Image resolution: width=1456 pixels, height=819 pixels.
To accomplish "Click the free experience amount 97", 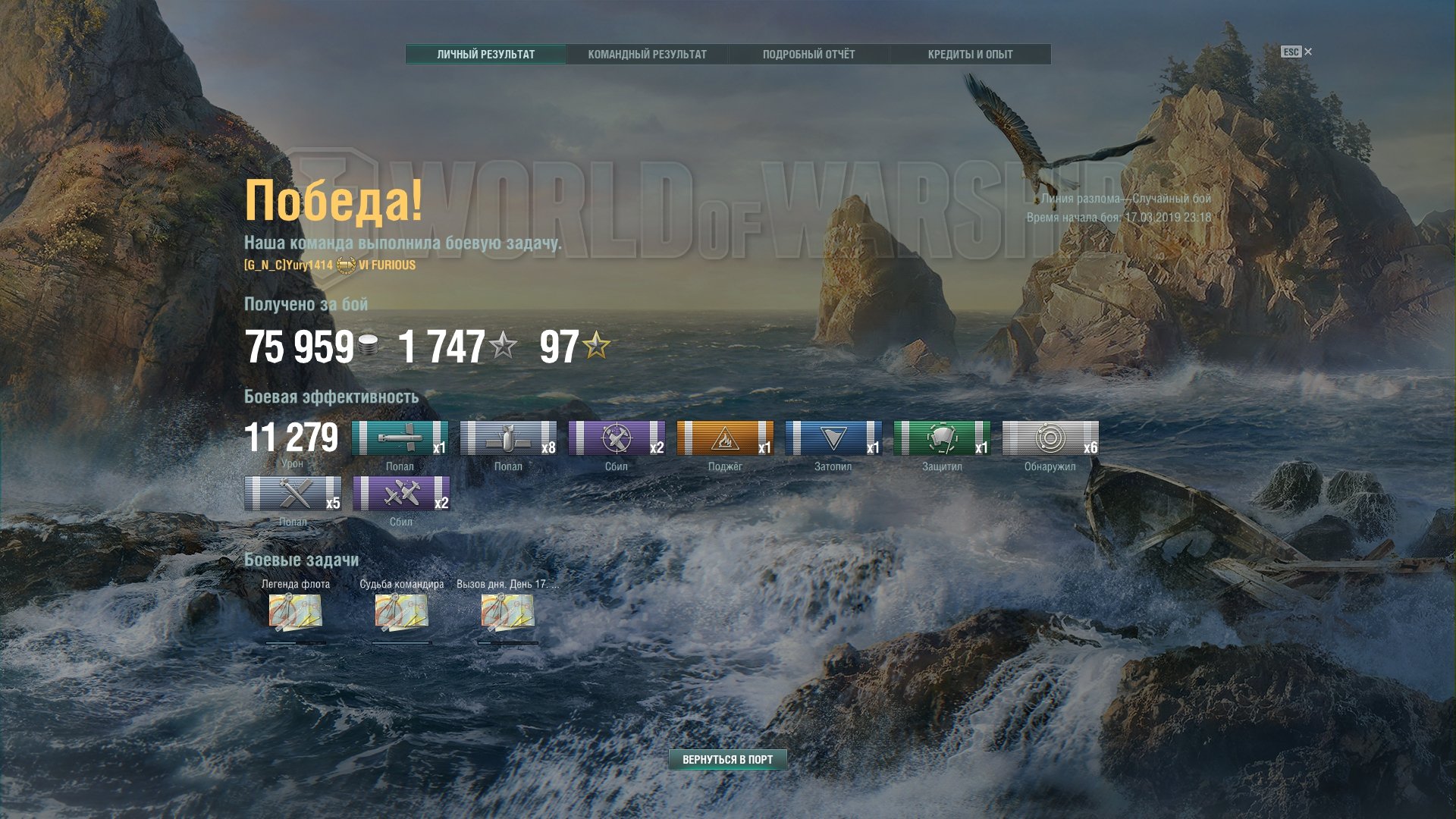I will [x=560, y=347].
